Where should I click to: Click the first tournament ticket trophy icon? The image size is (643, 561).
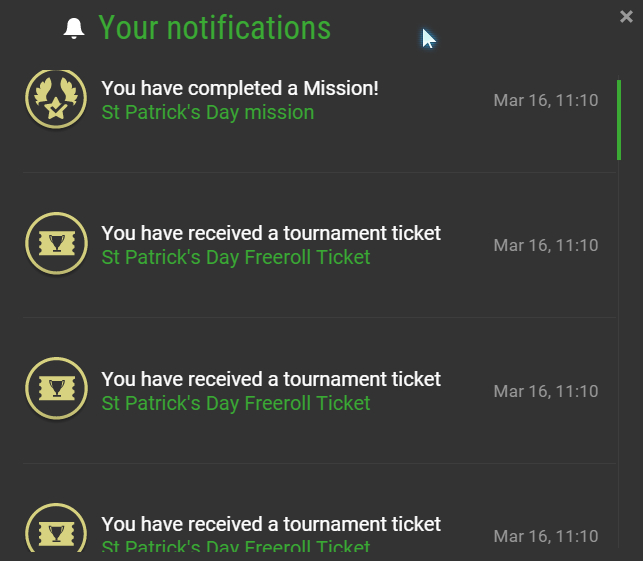[x=57, y=243]
